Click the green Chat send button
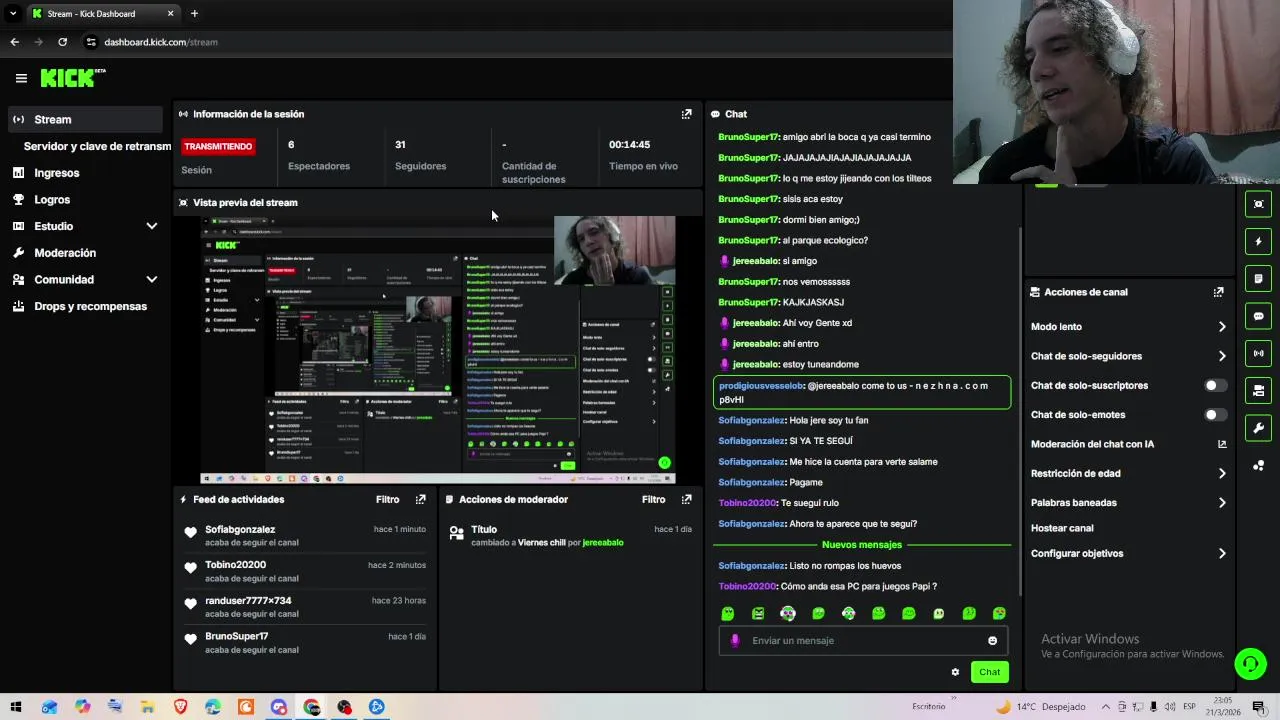 tap(989, 672)
